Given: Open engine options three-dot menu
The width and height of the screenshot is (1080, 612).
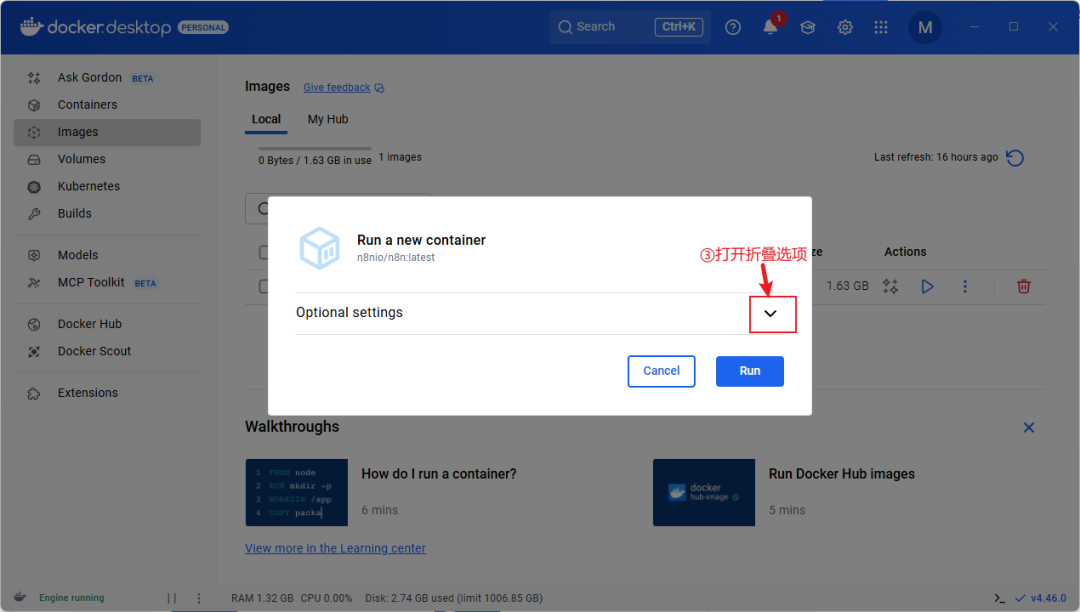Looking at the screenshot, I should 199,598.
